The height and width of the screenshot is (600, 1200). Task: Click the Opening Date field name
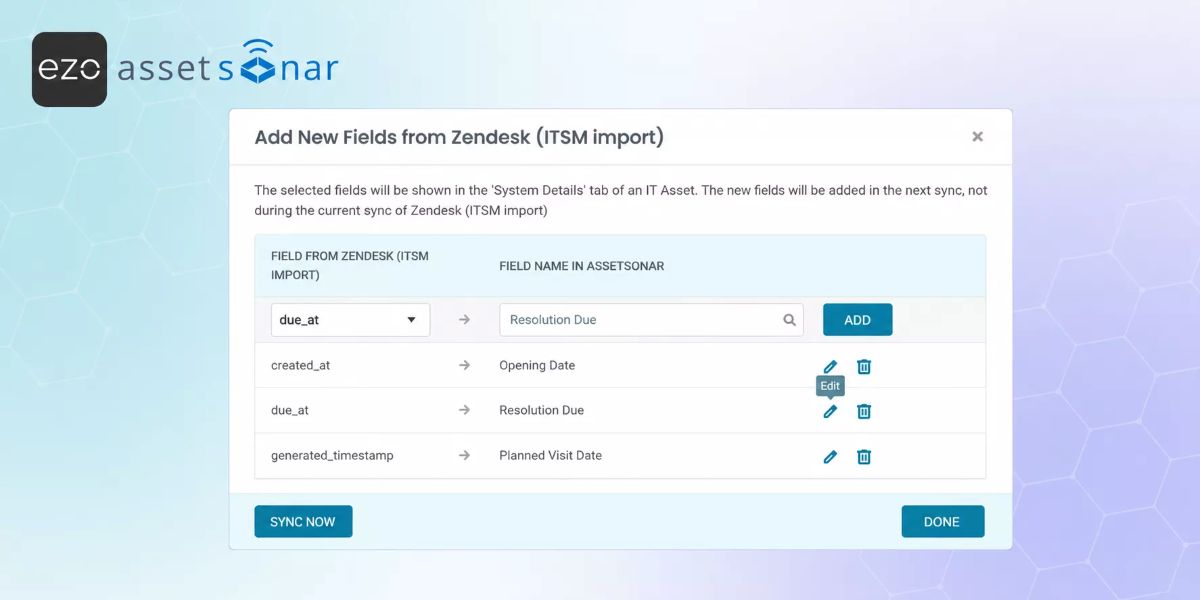coord(537,365)
